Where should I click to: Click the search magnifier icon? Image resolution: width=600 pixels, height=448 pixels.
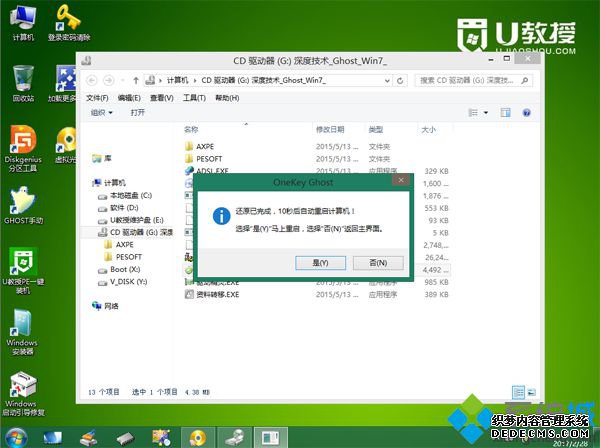(525, 80)
